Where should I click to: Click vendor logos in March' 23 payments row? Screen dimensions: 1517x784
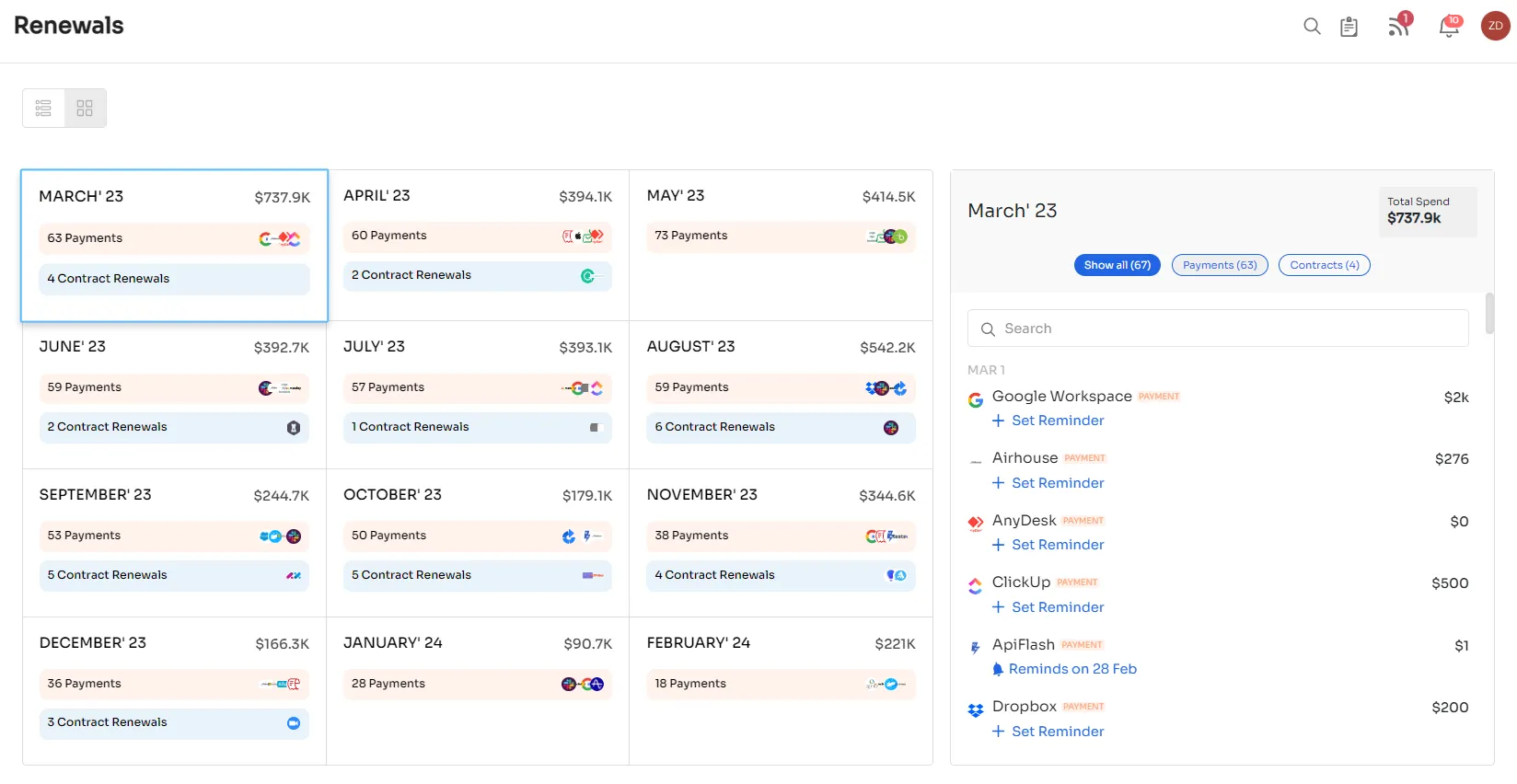(280, 239)
